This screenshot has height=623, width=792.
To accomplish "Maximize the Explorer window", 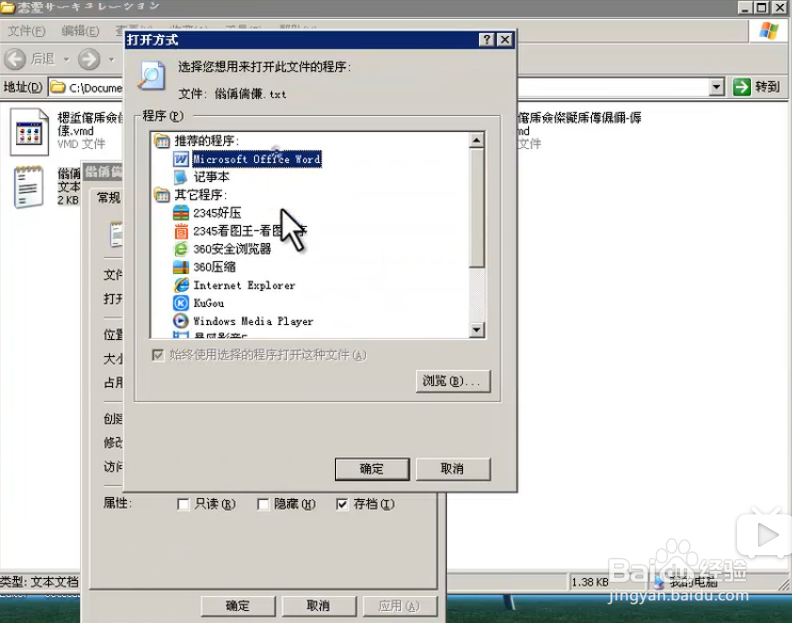I will (761, 7).
